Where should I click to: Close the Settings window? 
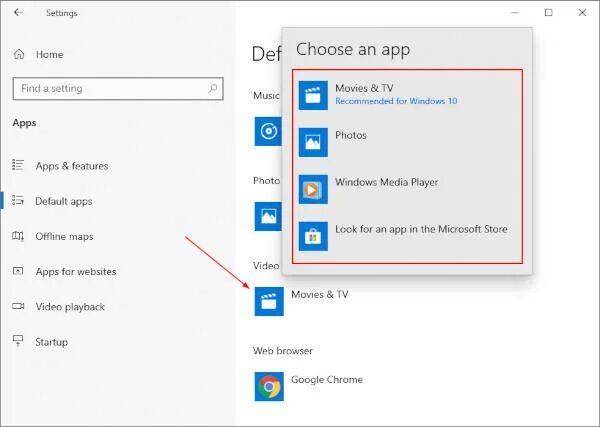(582, 13)
